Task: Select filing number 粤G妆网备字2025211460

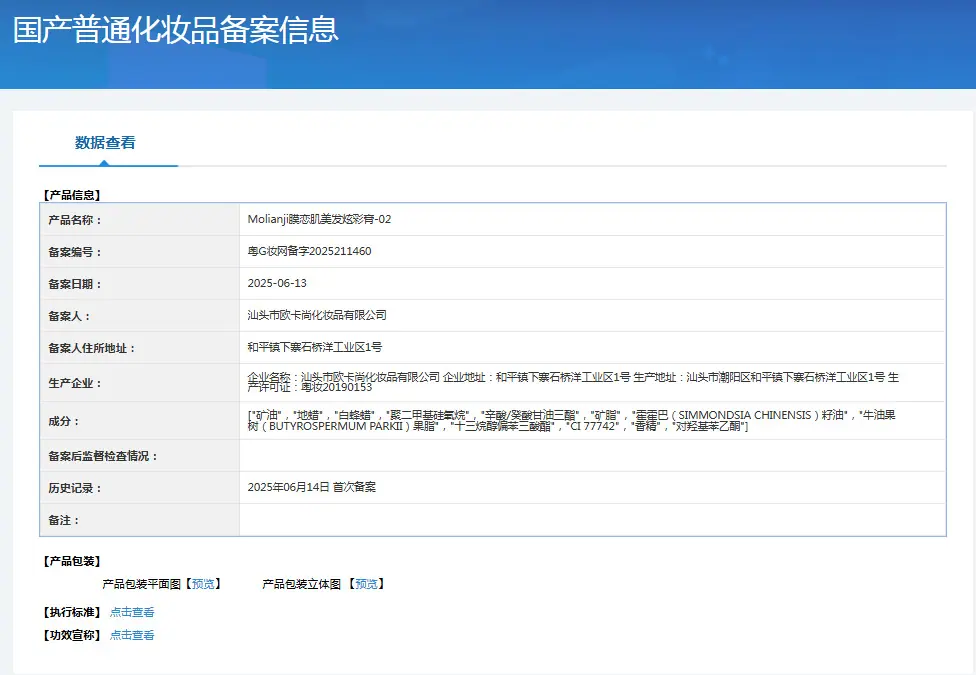Action: 309,251
